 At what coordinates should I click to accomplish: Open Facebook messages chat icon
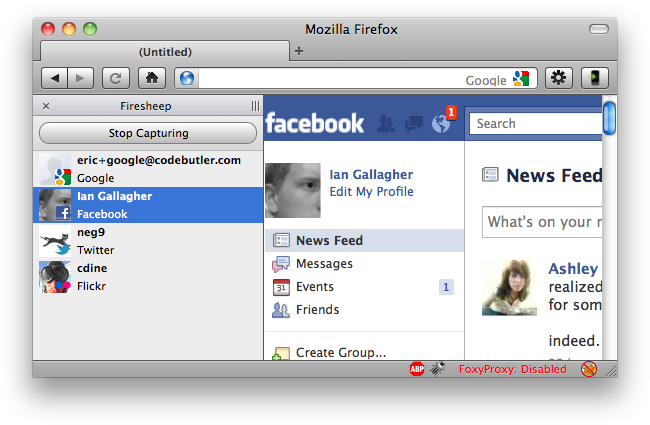tap(413, 124)
